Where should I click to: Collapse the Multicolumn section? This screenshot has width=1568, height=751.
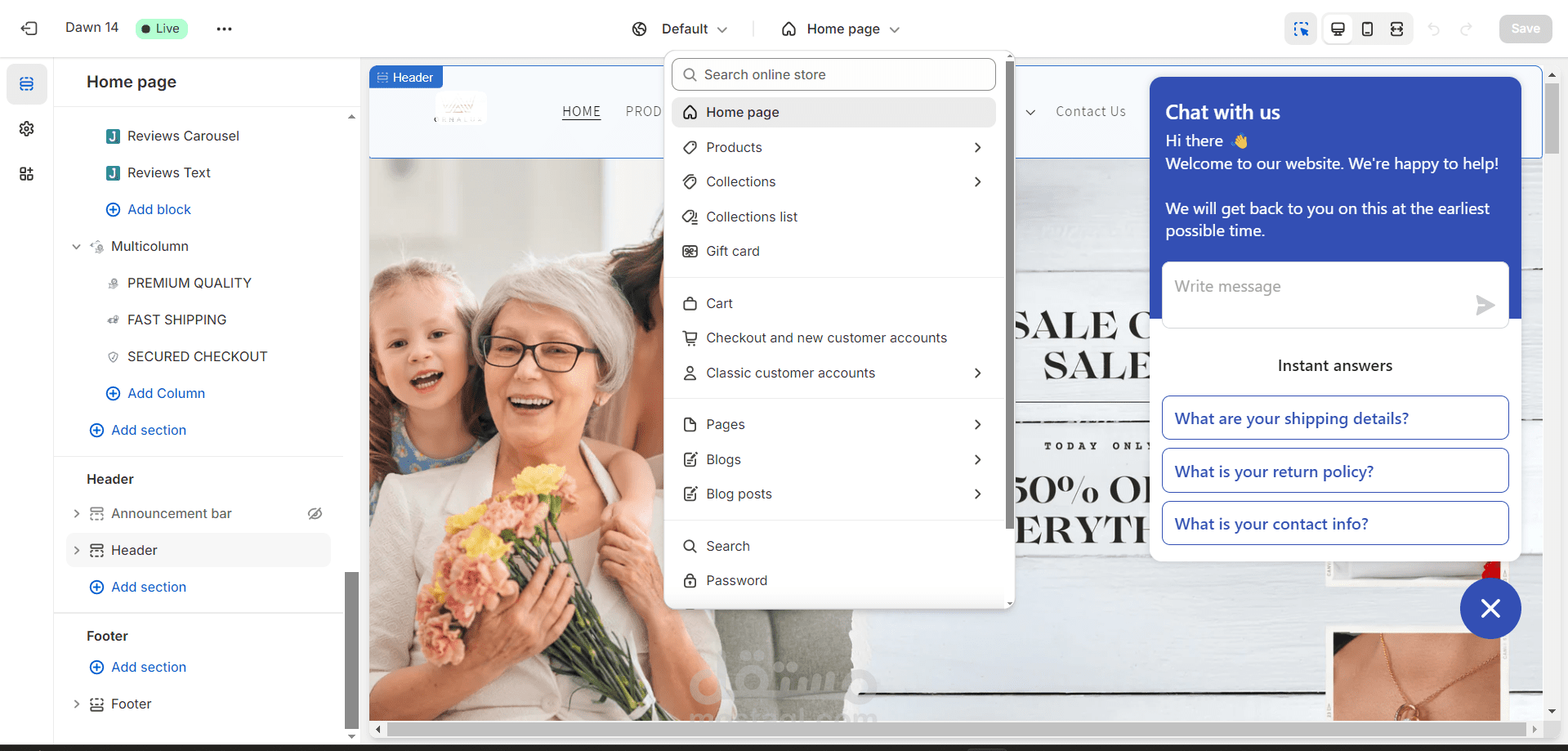point(76,246)
